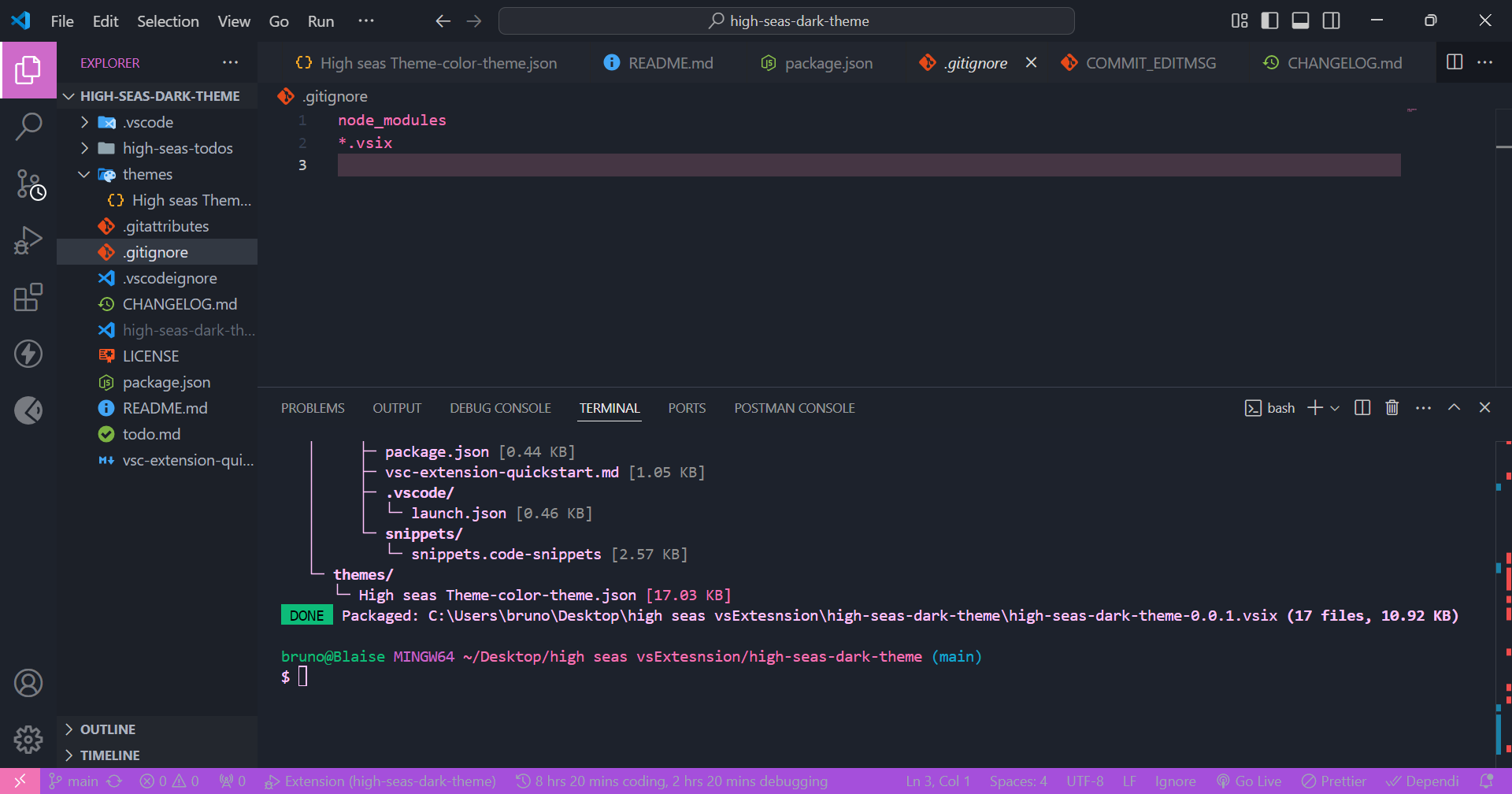Kill terminal with trash icon
Viewport: 1512px width, 794px height.
pos(1392,407)
